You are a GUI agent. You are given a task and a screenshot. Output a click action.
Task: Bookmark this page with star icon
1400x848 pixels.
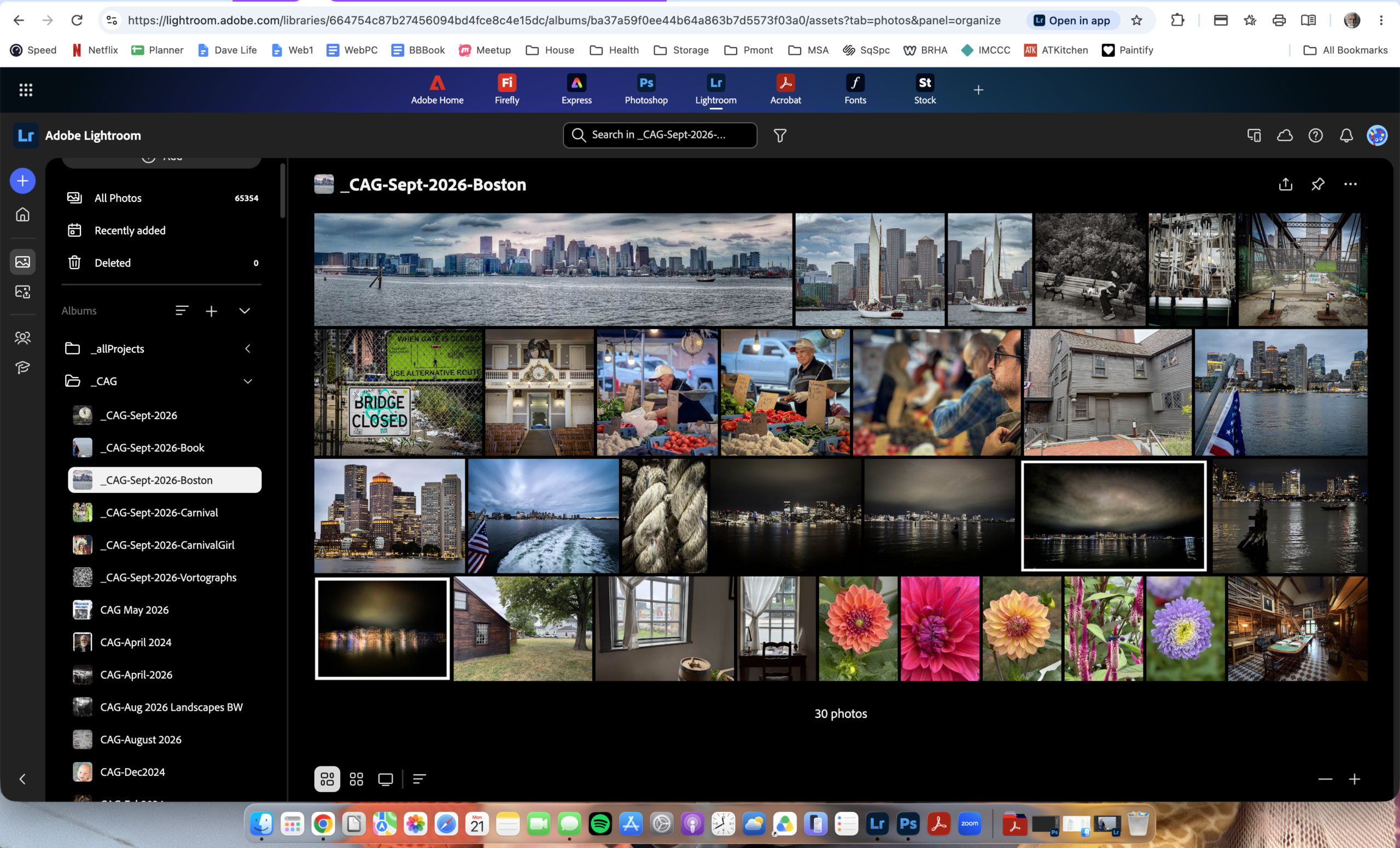[1136, 20]
